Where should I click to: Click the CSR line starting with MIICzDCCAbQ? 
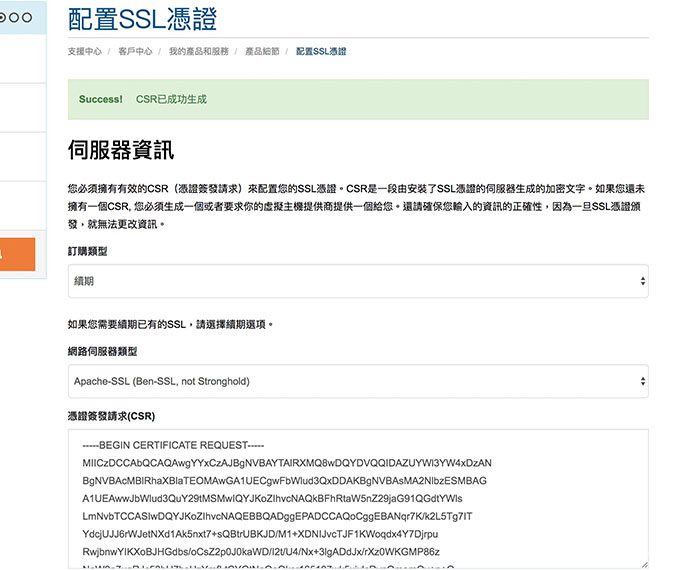(287, 463)
